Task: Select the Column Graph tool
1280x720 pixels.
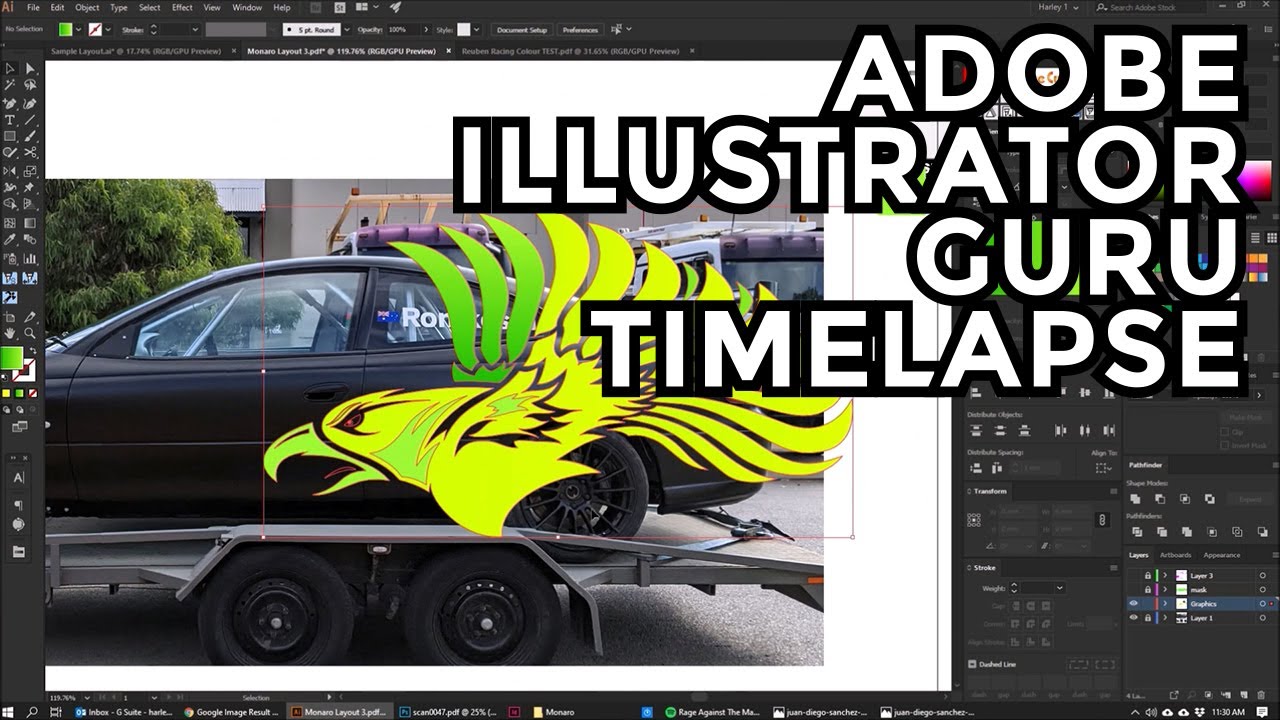Action: coord(30,258)
